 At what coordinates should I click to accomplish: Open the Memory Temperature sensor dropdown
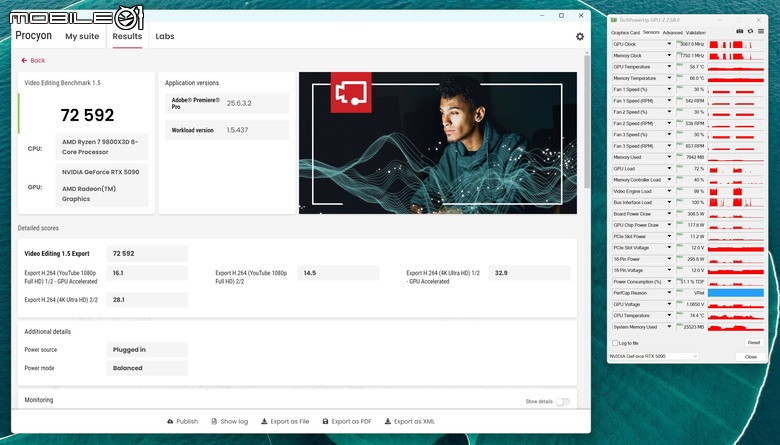(669, 78)
